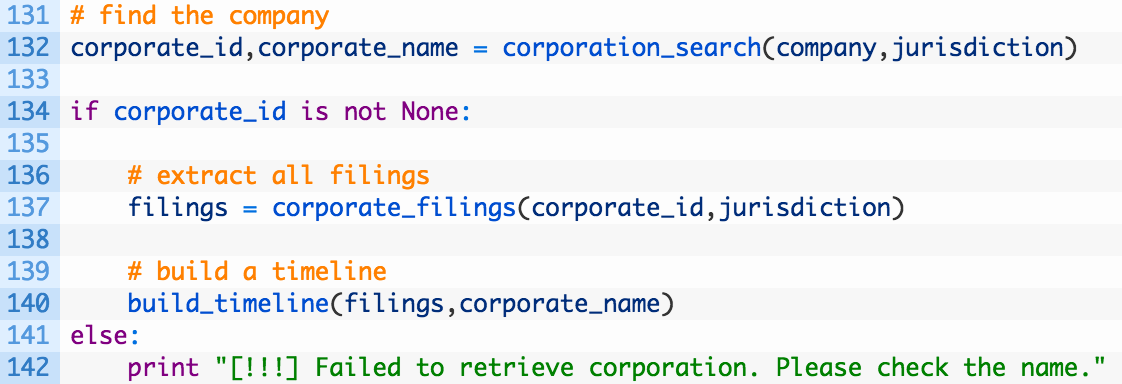Viewport: 1122px width, 384px height.
Task: Click the comment '# find the company'
Action: (200, 16)
